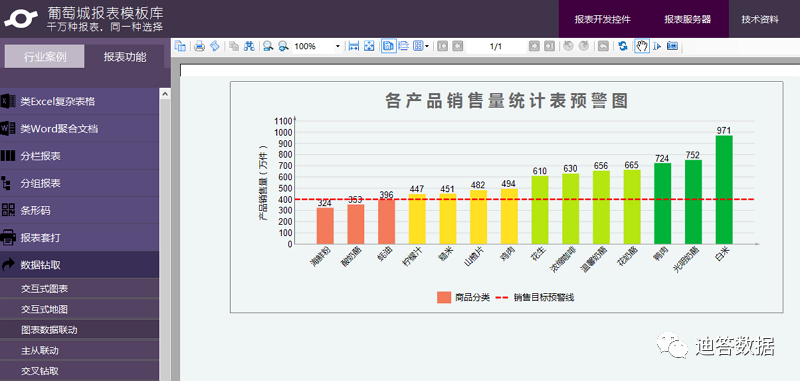Toggle the selection mode cursor icon
The image size is (800, 381).
pyautogui.click(x=657, y=46)
